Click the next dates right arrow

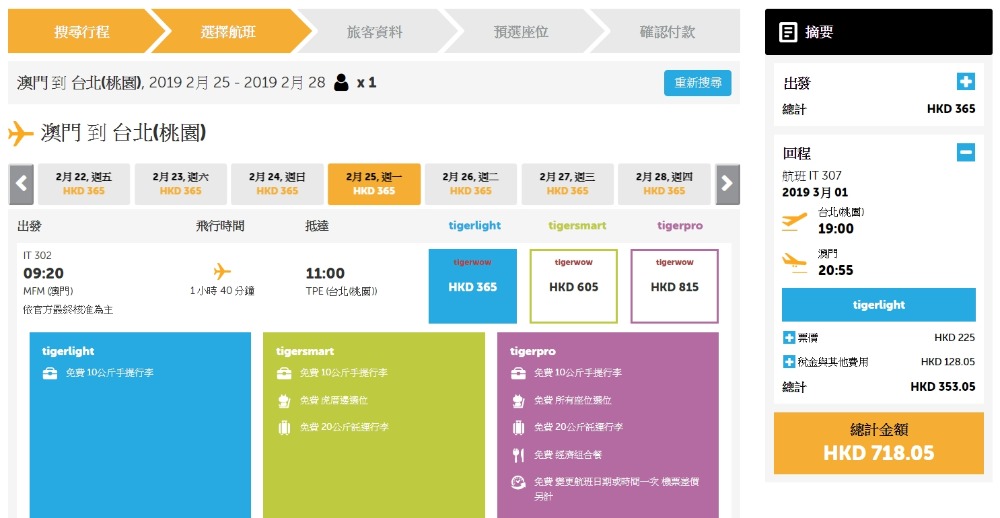[727, 184]
